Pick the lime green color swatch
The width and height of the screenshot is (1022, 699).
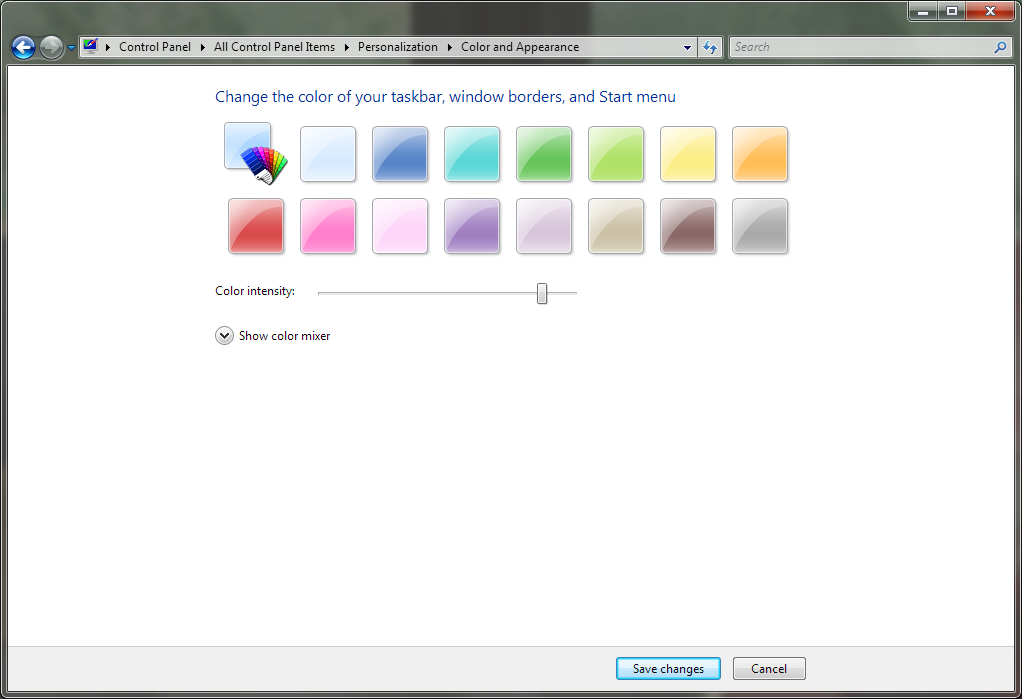[616, 154]
